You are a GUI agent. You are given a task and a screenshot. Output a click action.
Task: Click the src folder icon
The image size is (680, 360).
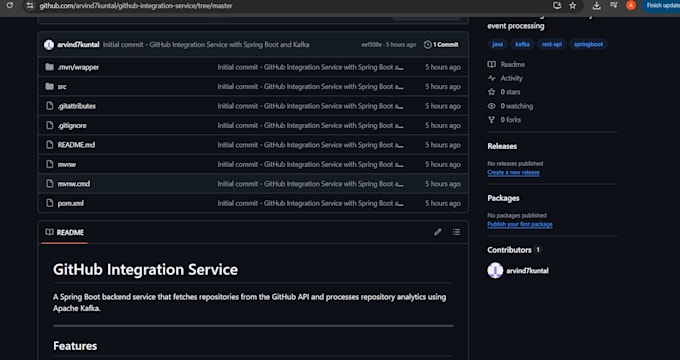(49, 87)
